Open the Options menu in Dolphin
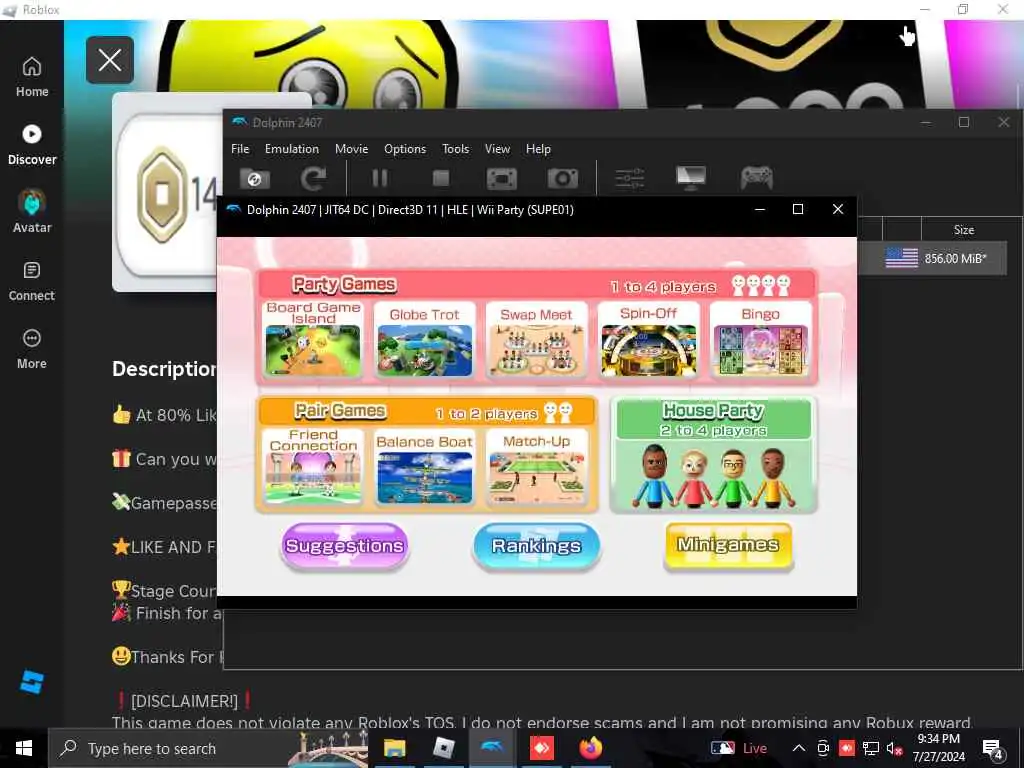Image resolution: width=1024 pixels, height=768 pixels. (405, 149)
